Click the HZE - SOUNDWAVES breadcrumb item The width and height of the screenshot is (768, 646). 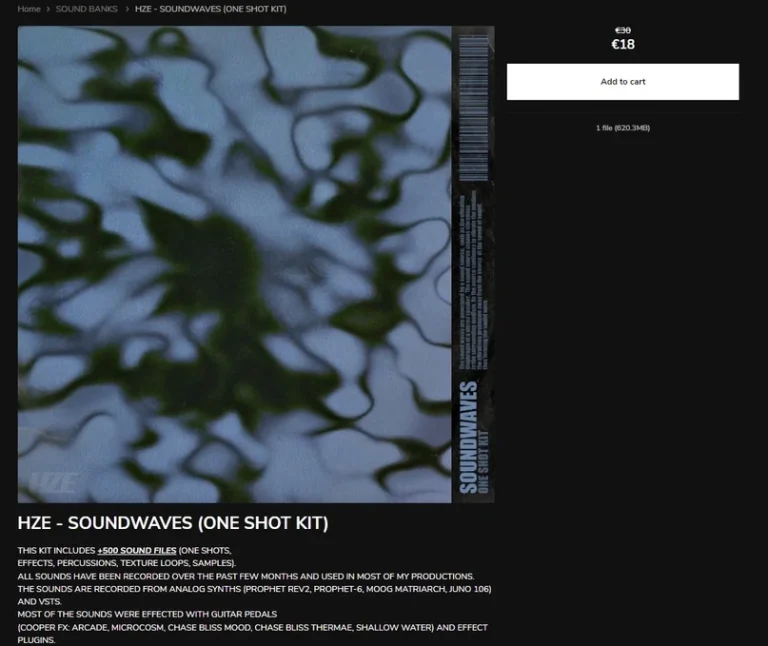pos(211,9)
